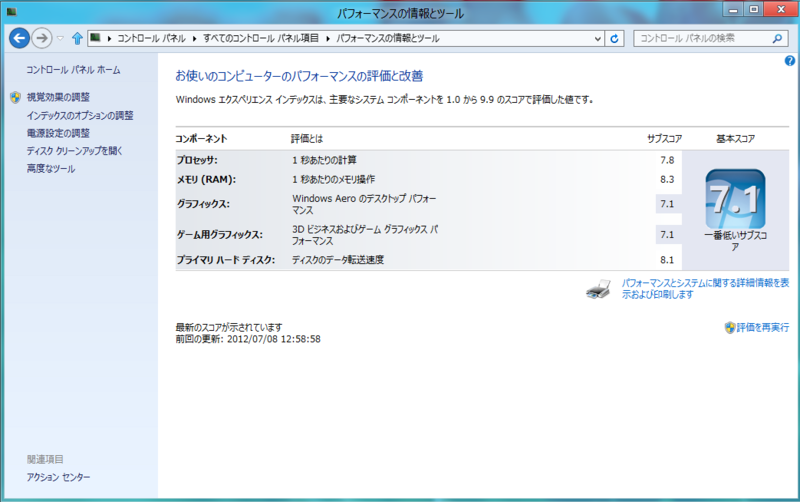Image resolution: width=800 pixels, height=502 pixels.
Task: Click the ゲーム用グラフィックス: row label
Action: click(219, 235)
